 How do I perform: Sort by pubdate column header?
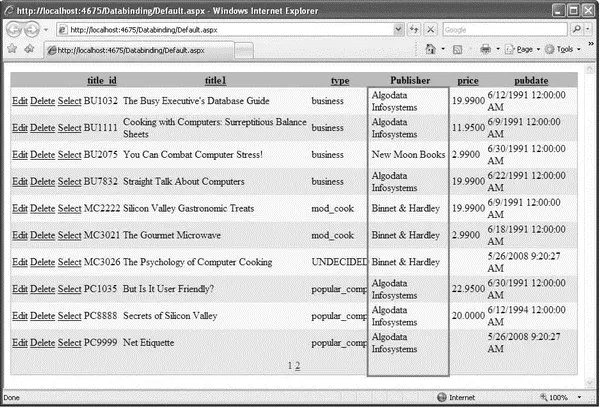point(531,81)
